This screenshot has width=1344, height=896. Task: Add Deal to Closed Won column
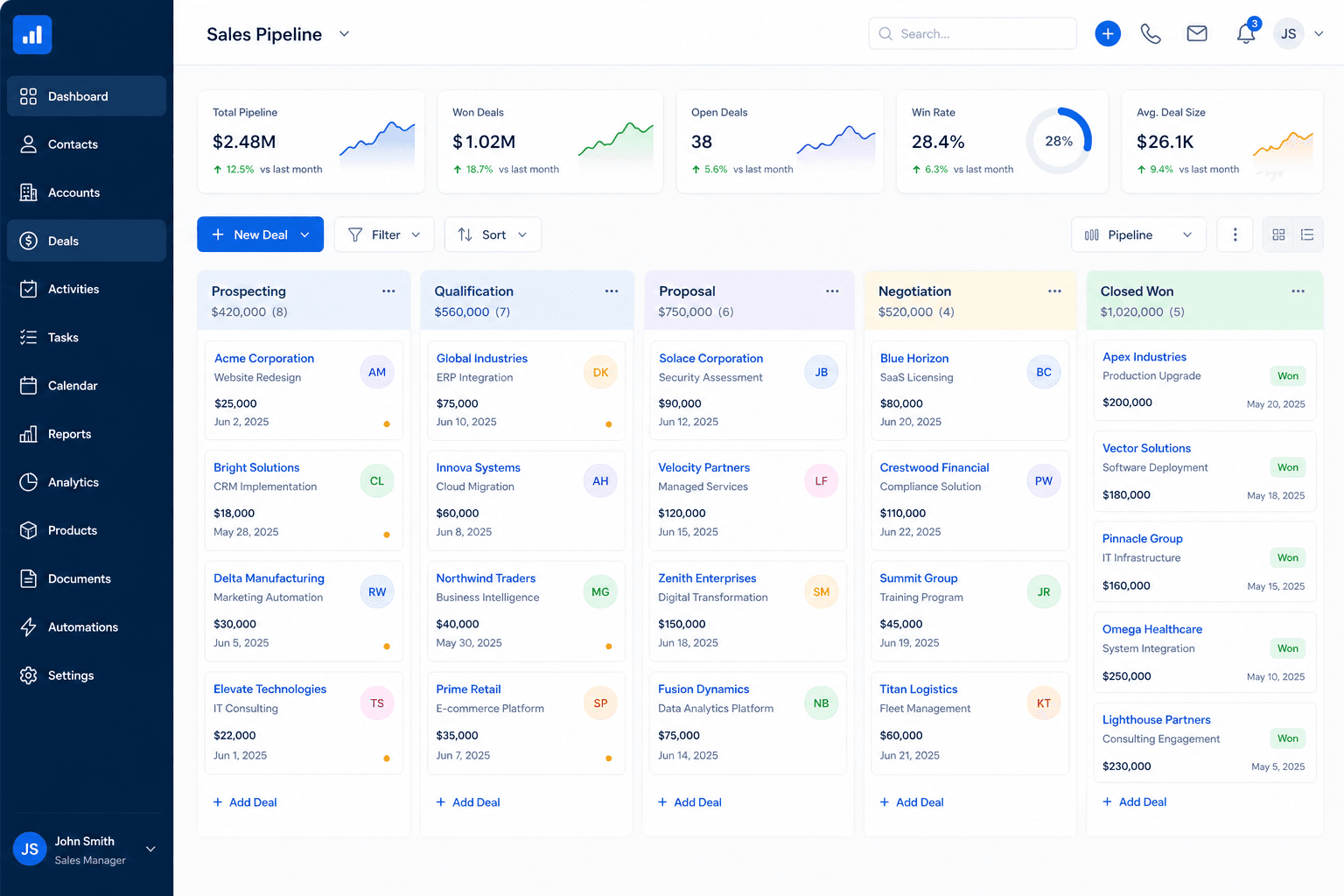[x=1135, y=801]
